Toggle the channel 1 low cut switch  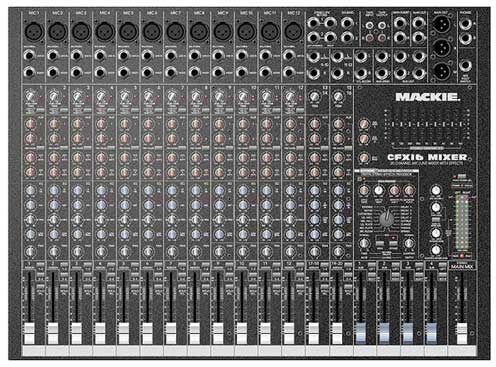coord(40,109)
